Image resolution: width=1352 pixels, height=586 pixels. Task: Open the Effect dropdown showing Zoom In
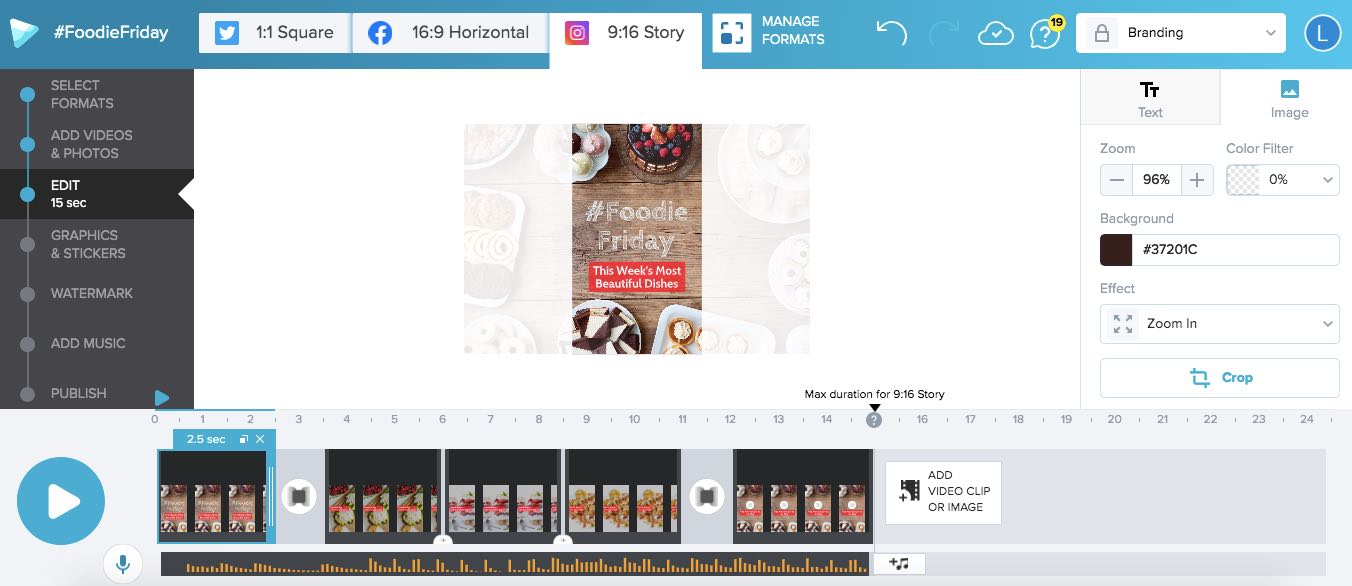click(1220, 324)
